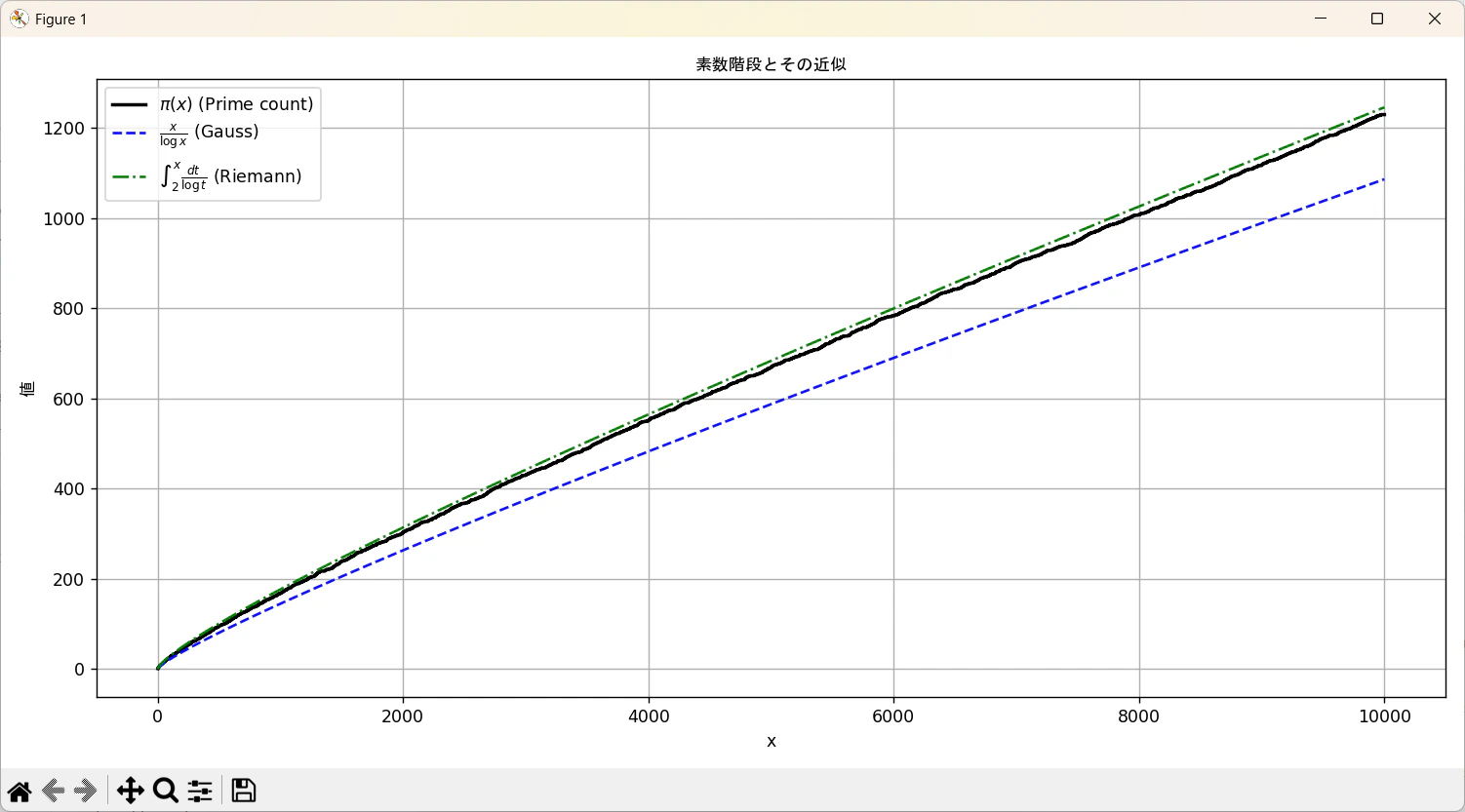This screenshot has height=812, width=1465.
Task: Click the matplotlib icon in title bar
Action: pyautogui.click(x=20, y=19)
